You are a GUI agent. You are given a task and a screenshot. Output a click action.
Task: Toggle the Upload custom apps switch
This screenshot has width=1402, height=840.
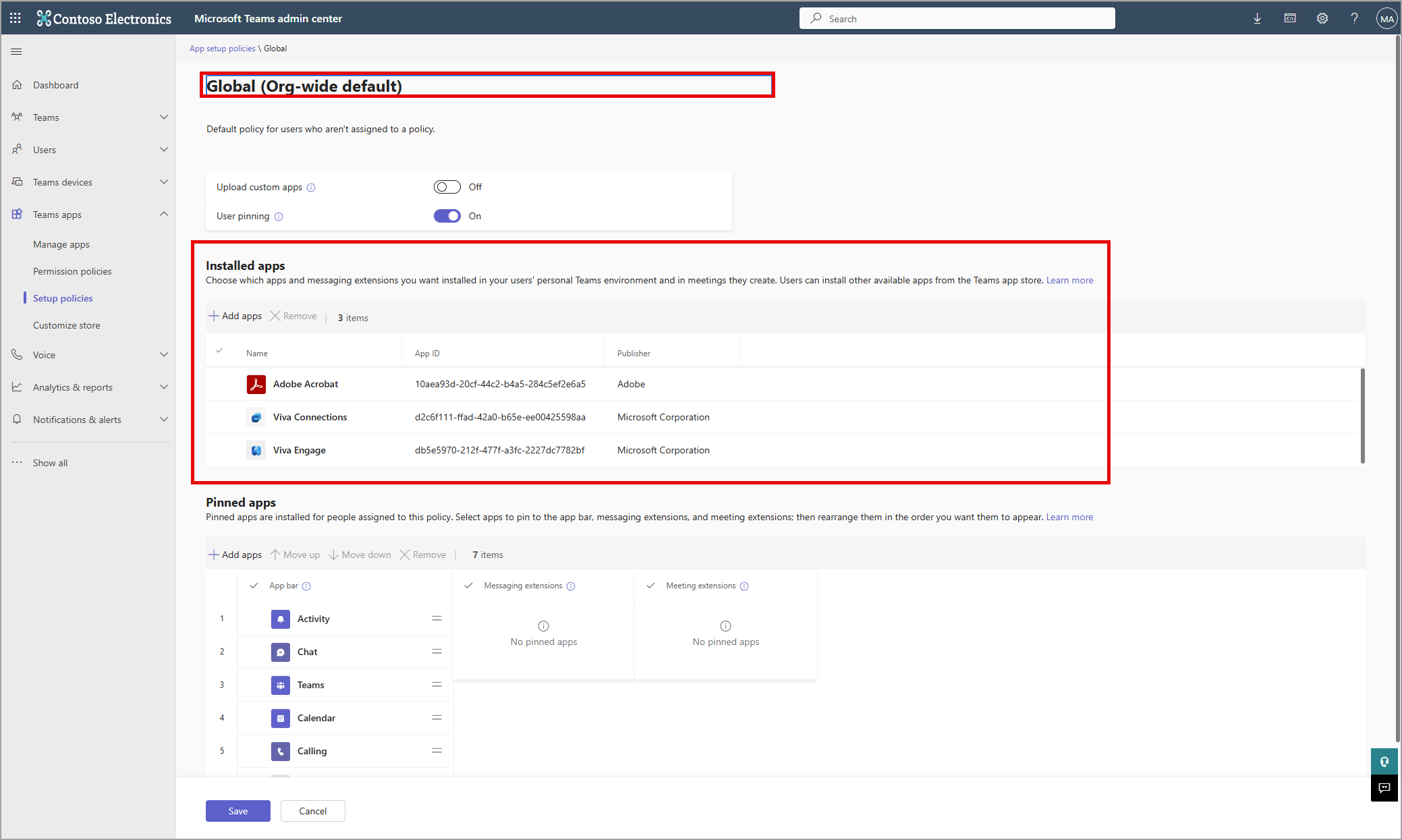pyautogui.click(x=447, y=187)
